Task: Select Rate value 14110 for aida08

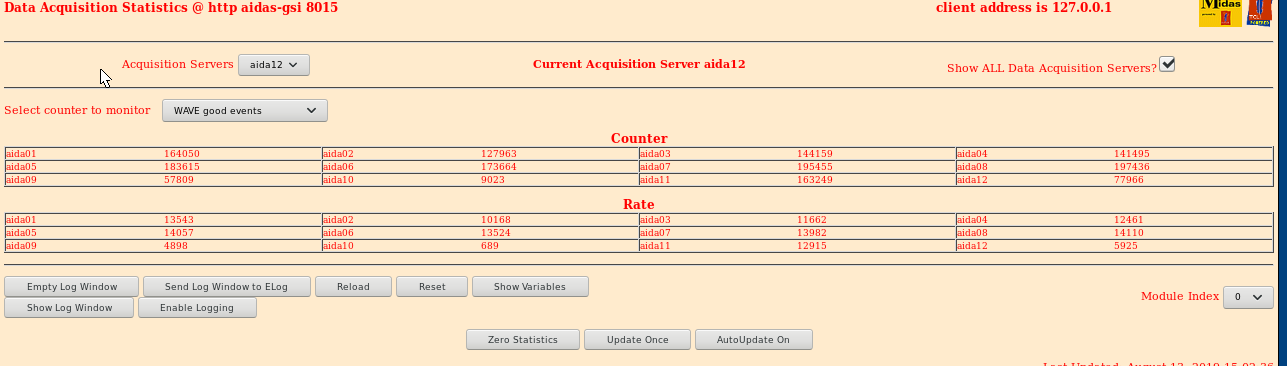Action: click(x=1129, y=233)
